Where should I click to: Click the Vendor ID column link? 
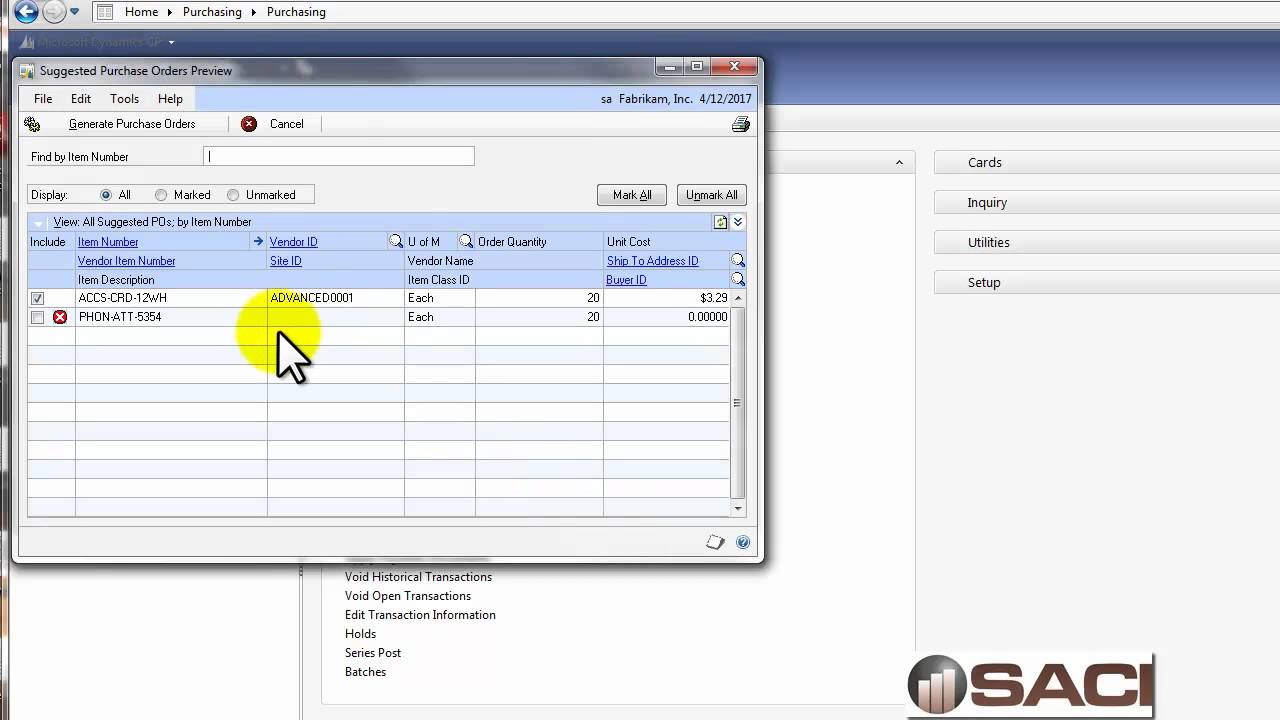click(294, 242)
